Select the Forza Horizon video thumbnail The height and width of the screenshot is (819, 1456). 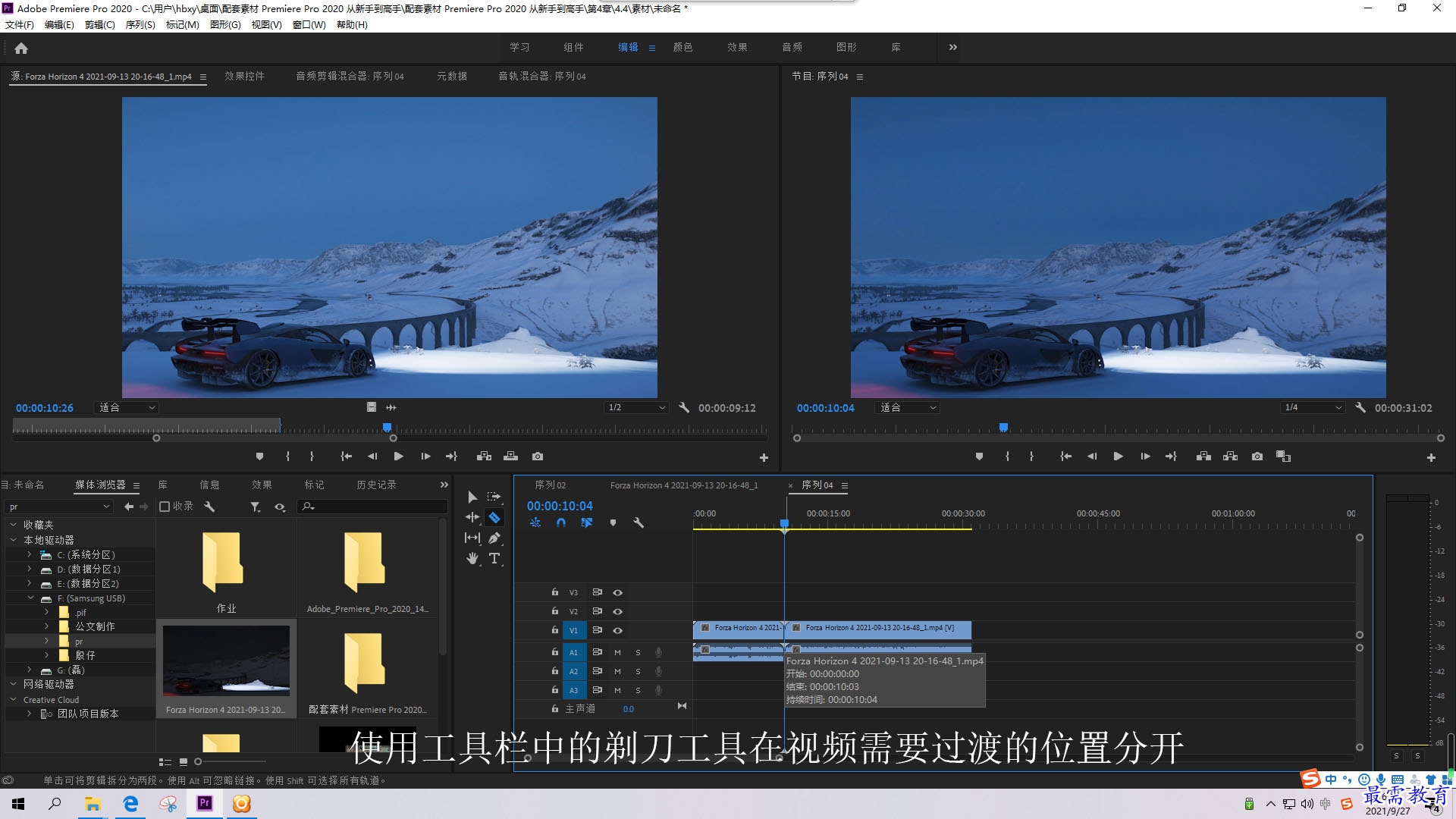coord(226,661)
